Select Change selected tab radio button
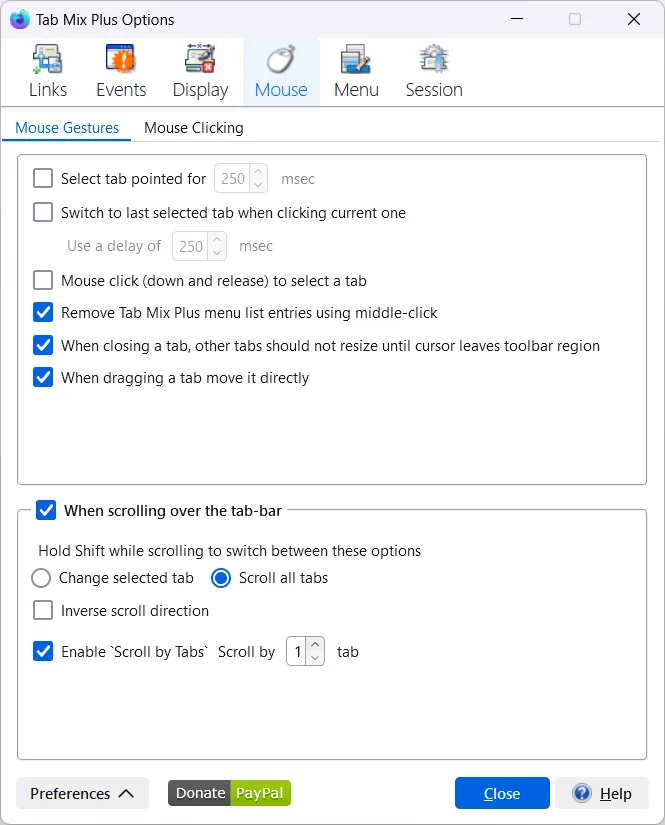 [41, 578]
